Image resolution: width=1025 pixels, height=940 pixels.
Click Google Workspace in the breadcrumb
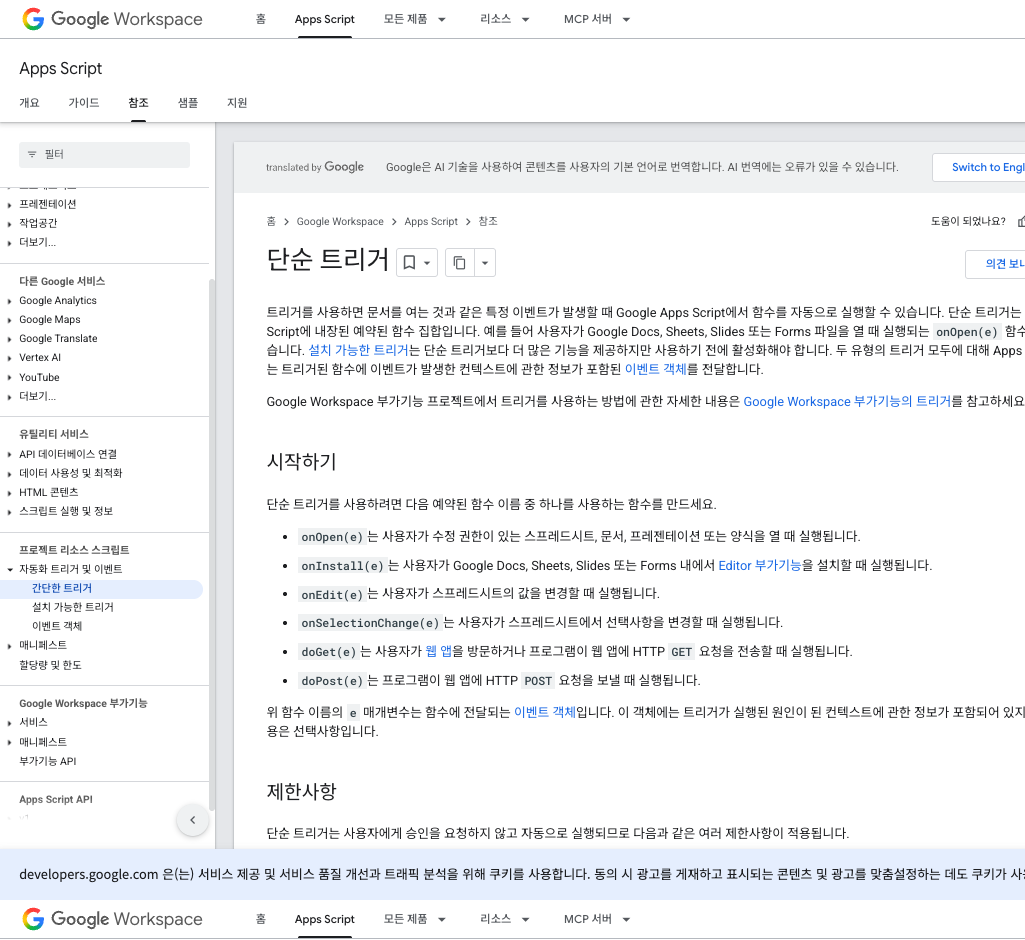pos(340,222)
